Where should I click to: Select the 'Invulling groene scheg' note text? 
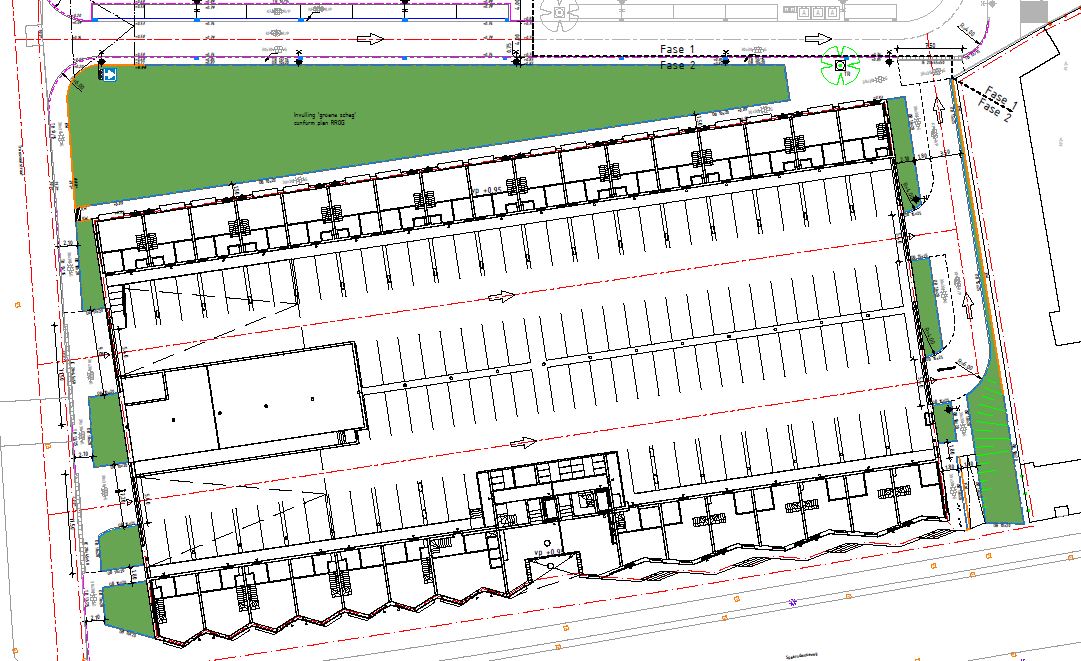(x=325, y=119)
